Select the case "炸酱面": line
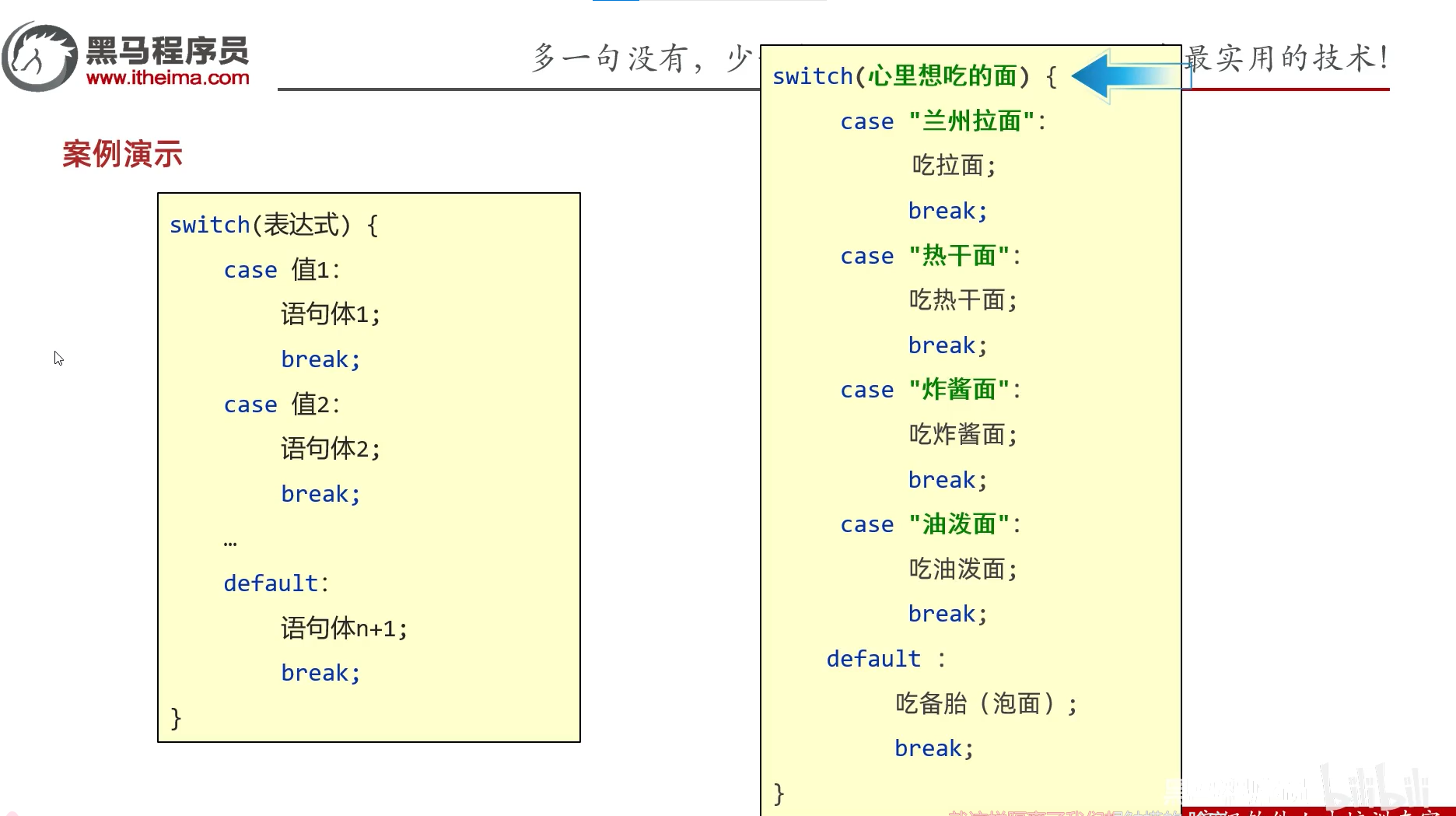The height and width of the screenshot is (816, 1456). [x=931, y=390]
